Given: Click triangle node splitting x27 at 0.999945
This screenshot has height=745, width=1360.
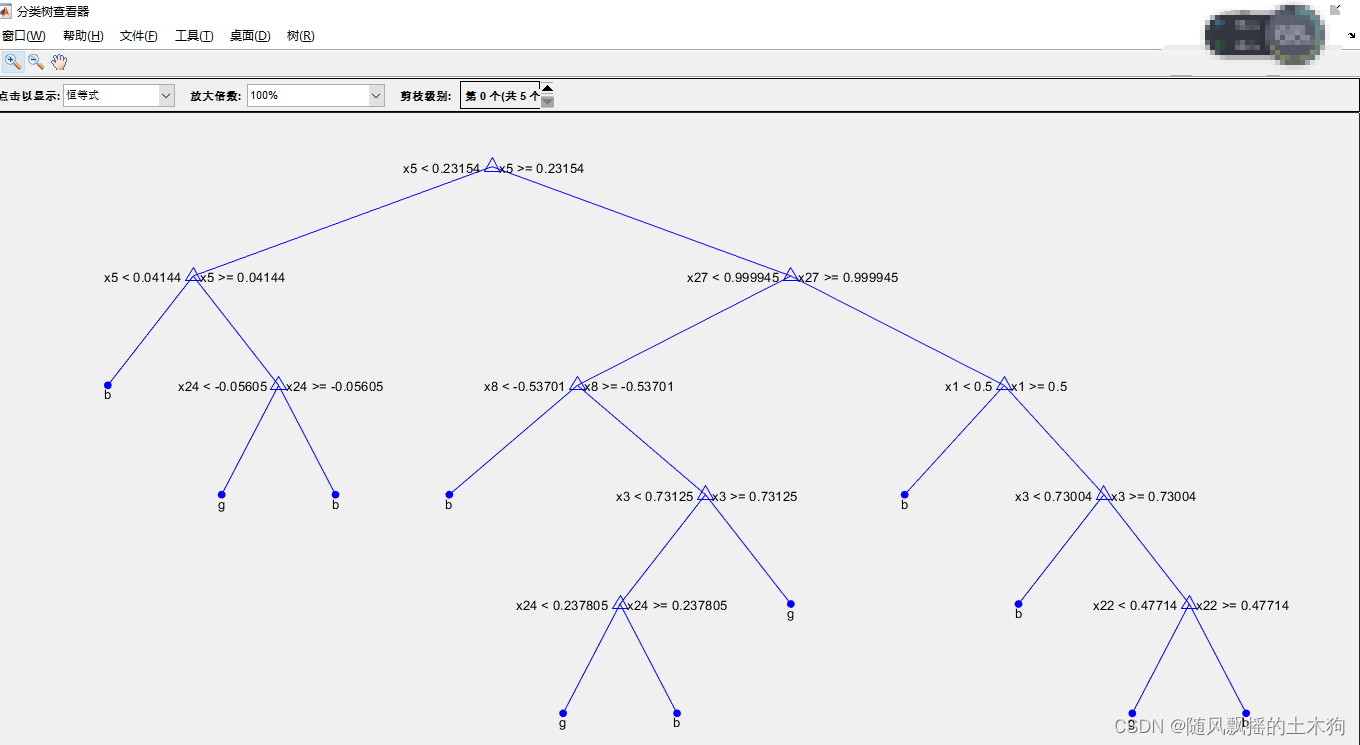Looking at the screenshot, I should coord(790,275).
